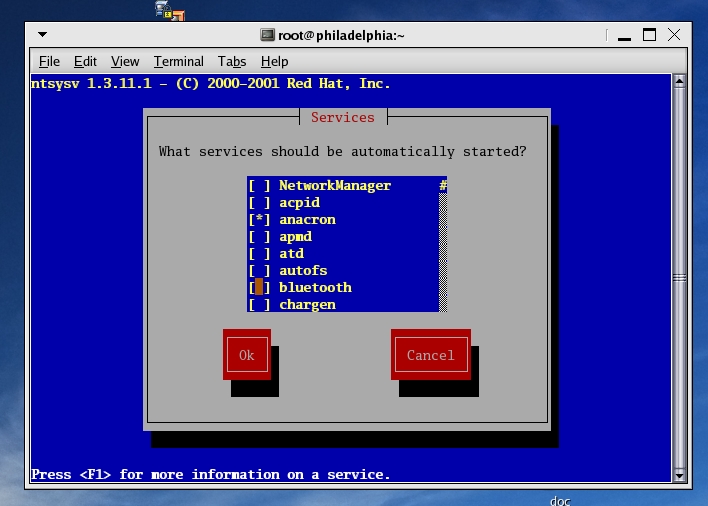This screenshot has width=708, height=506.
Task: Click the services list scroll indicator
Action: (443, 186)
